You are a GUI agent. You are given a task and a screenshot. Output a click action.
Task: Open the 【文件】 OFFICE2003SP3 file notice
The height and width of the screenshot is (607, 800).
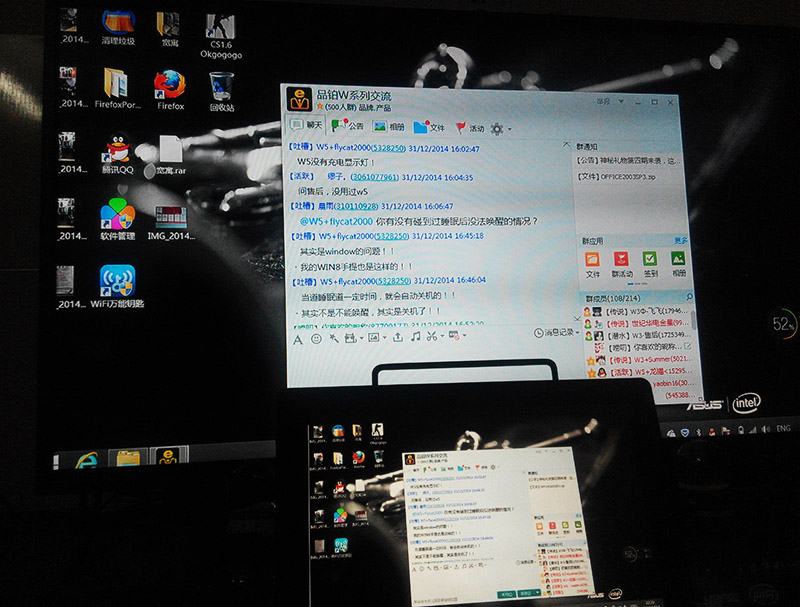pyautogui.click(x=616, y=176)
